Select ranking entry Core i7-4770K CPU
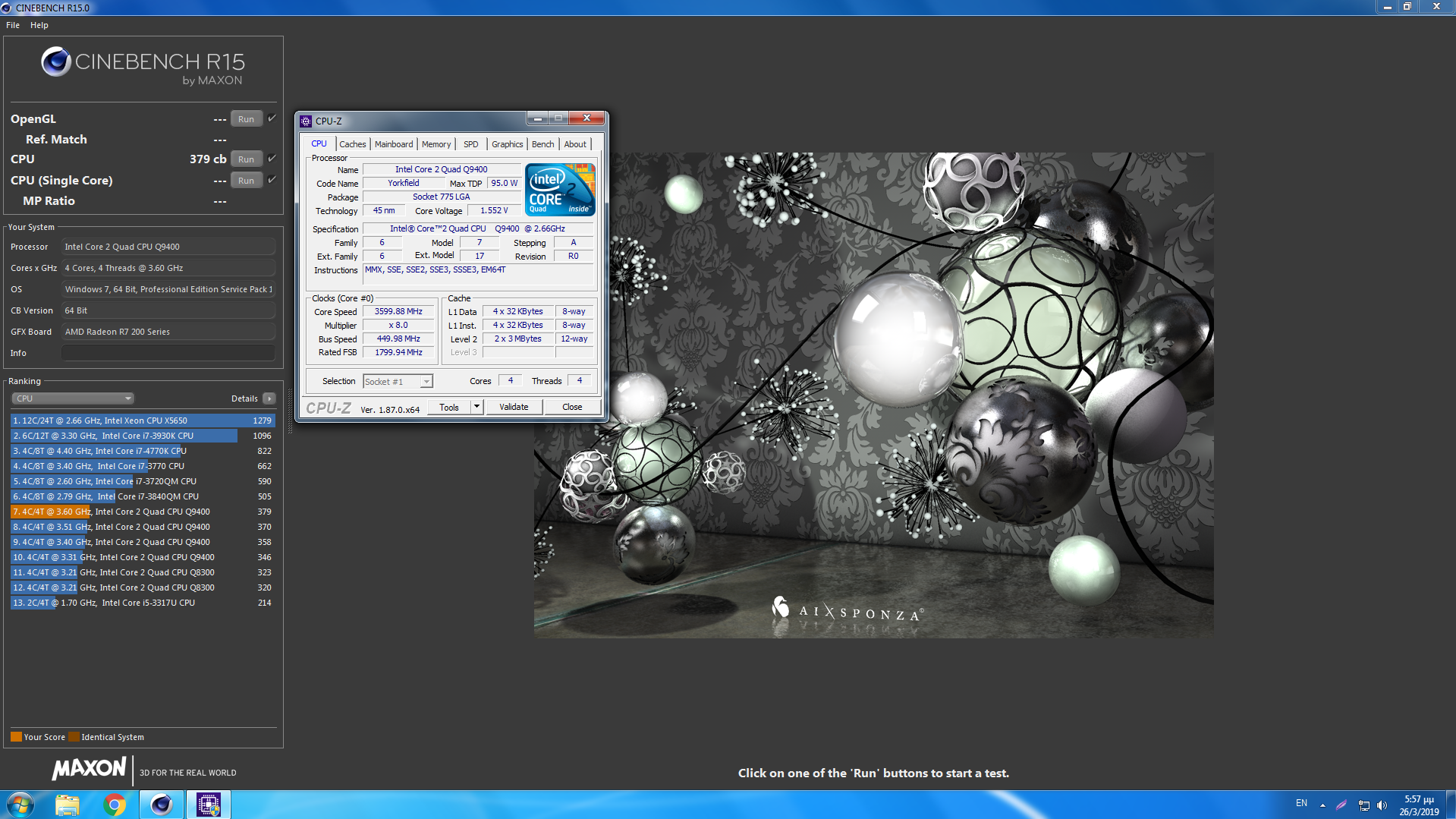 tap(143, 451)
